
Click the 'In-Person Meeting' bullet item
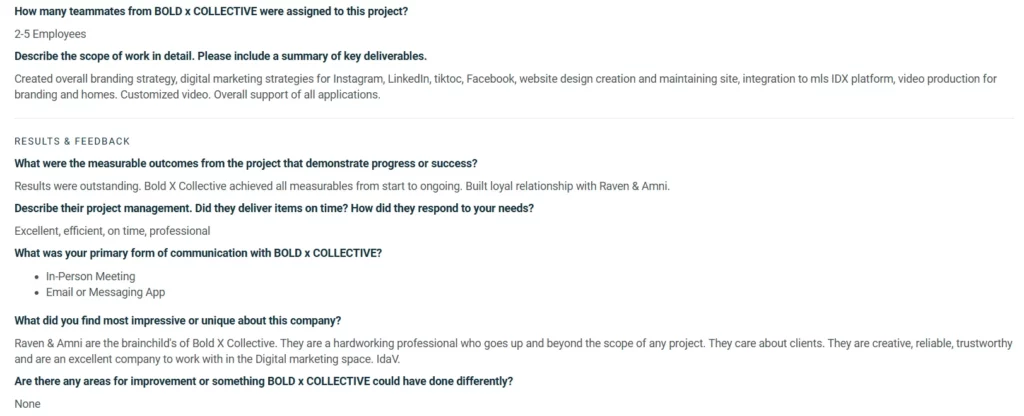click(x=91, y=276)
